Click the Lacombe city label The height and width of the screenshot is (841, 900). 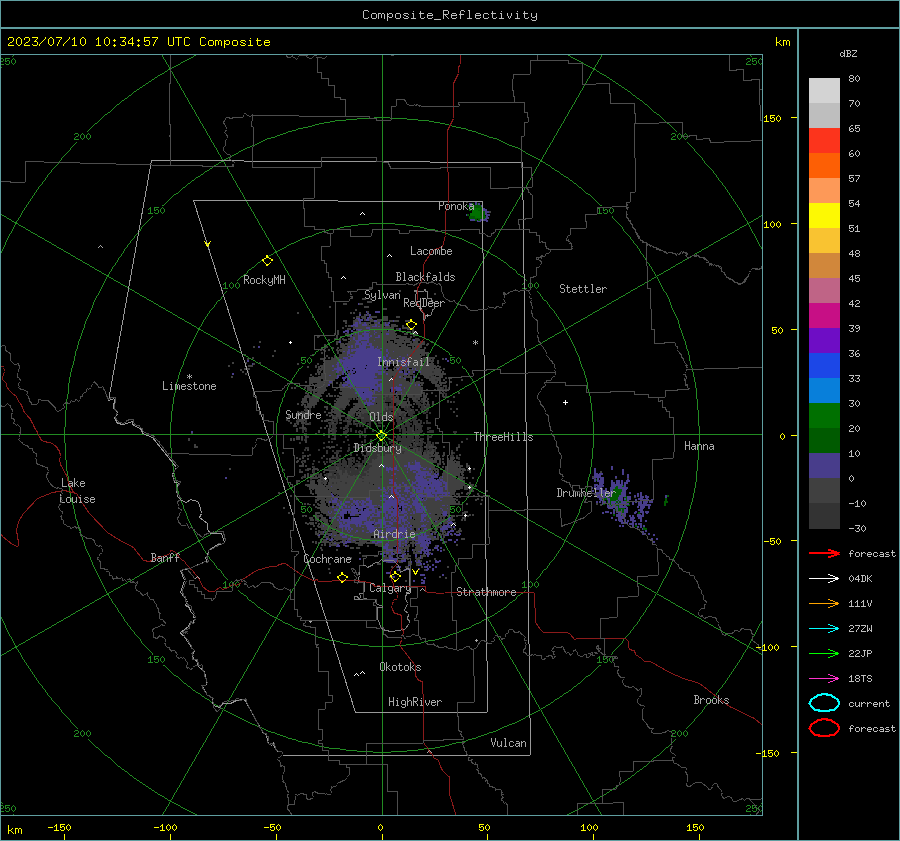(431, 251)
